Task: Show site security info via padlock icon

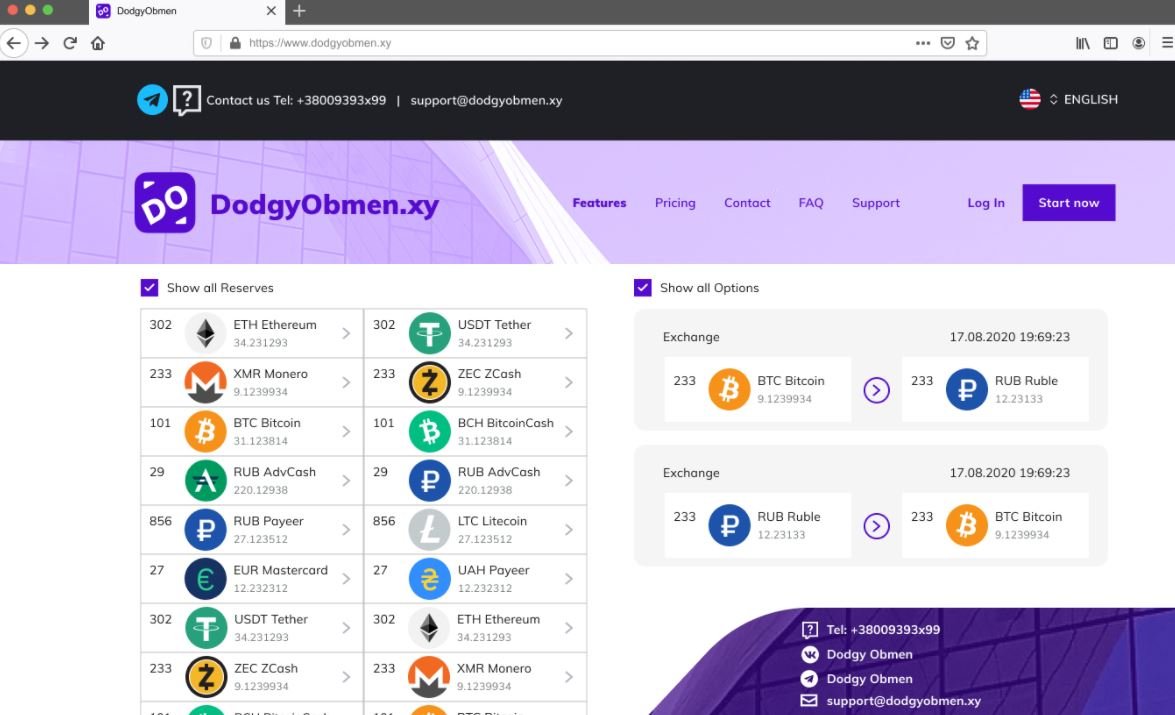Action: [235, 43]
